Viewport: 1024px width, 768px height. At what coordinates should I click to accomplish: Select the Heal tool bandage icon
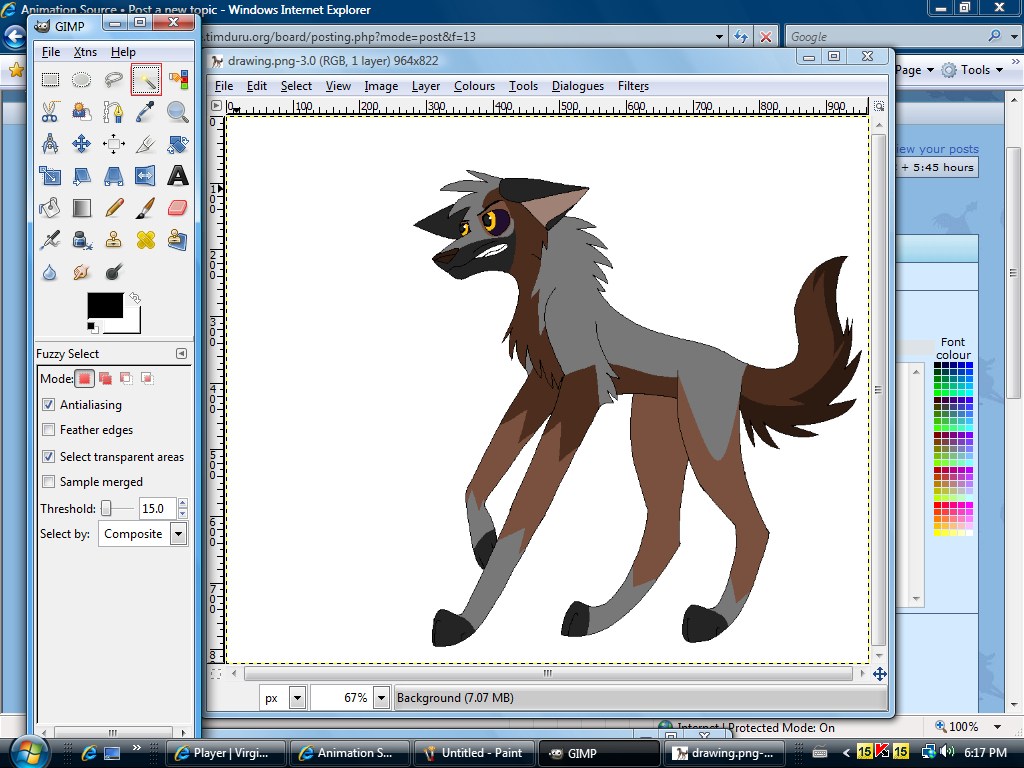[x=146, y=240]
